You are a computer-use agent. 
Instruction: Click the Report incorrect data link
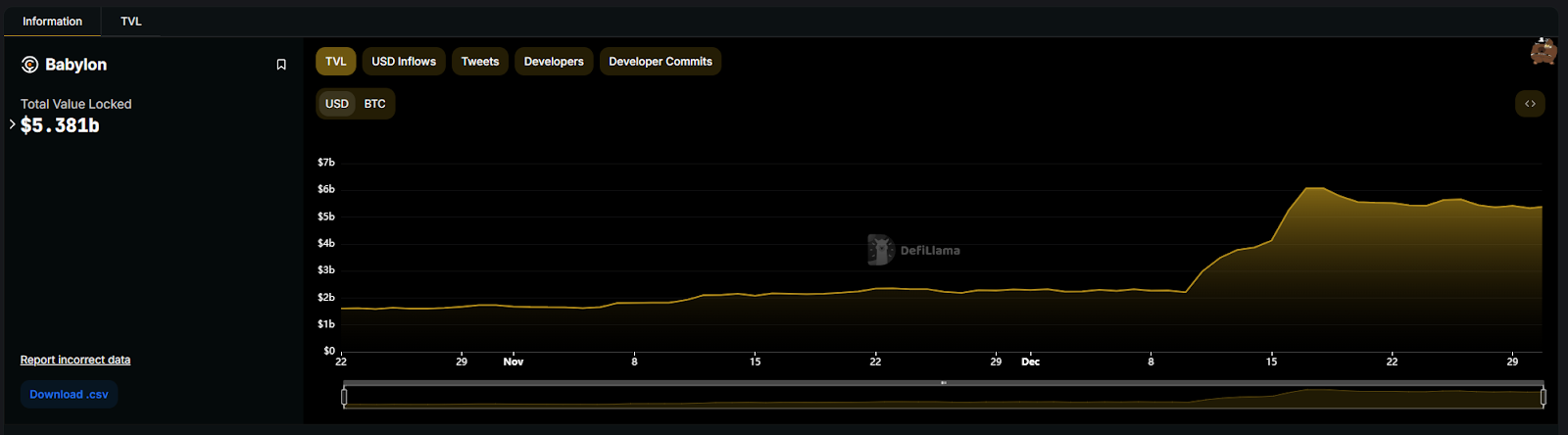(75, 360)
